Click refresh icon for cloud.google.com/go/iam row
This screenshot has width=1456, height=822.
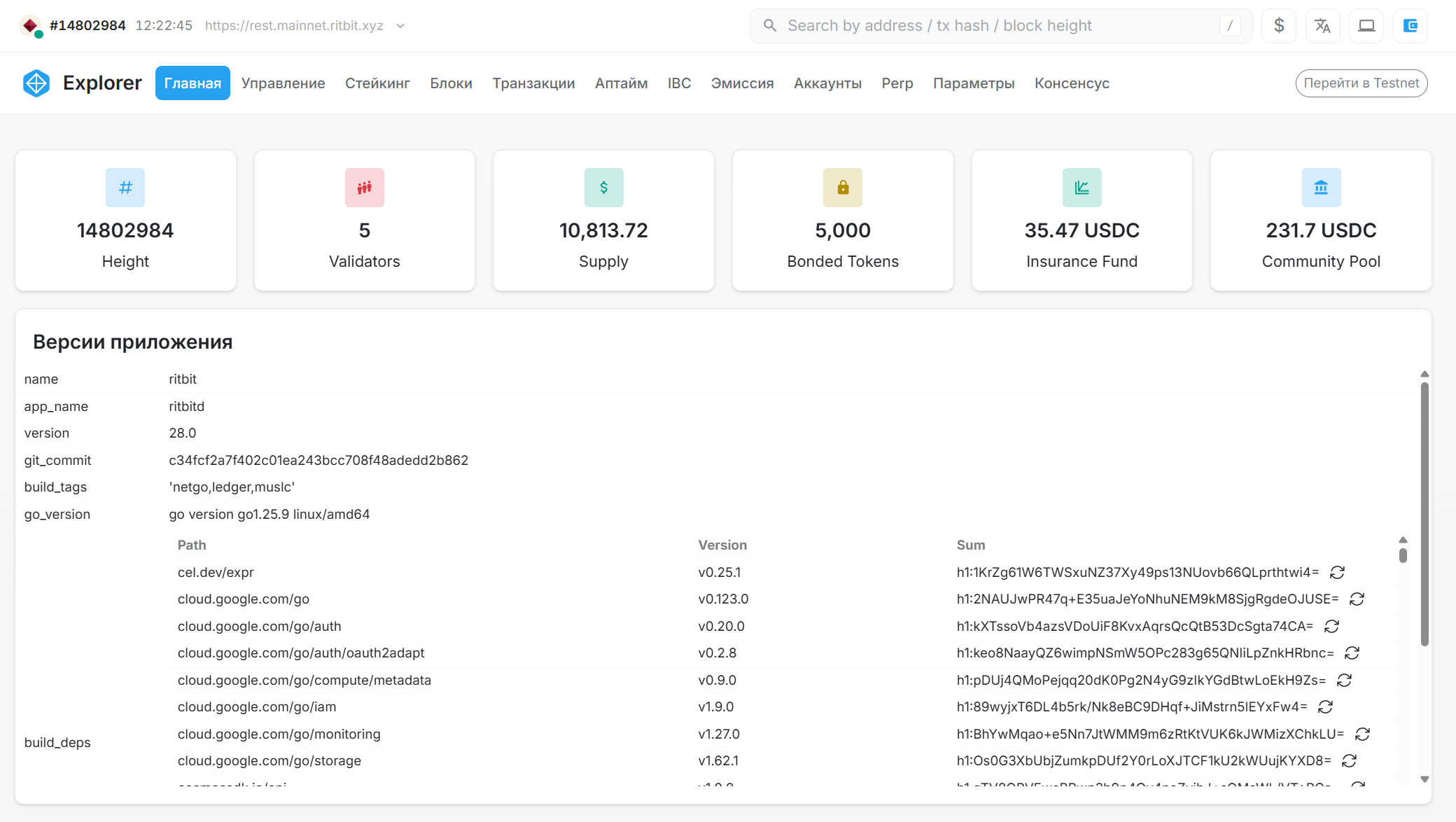coord(1325,707)
